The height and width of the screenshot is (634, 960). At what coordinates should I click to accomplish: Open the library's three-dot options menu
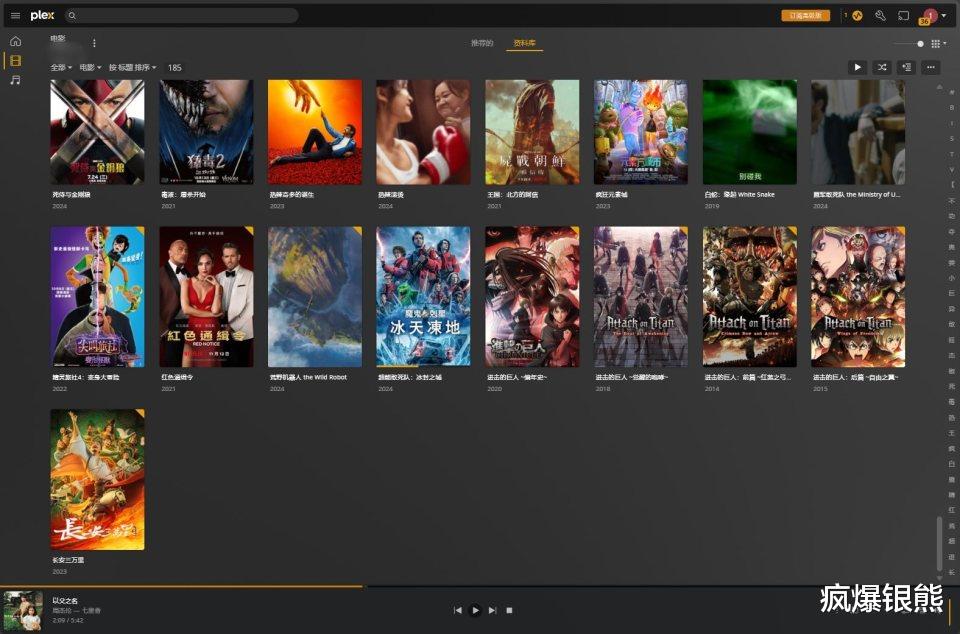pyautogui.click(x=94, y=43)
